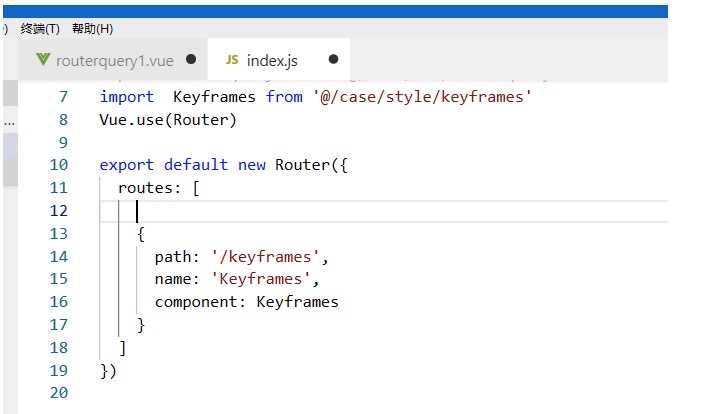Click the unsaved dot on routerquery1.vue tab

tap(191, 60)
